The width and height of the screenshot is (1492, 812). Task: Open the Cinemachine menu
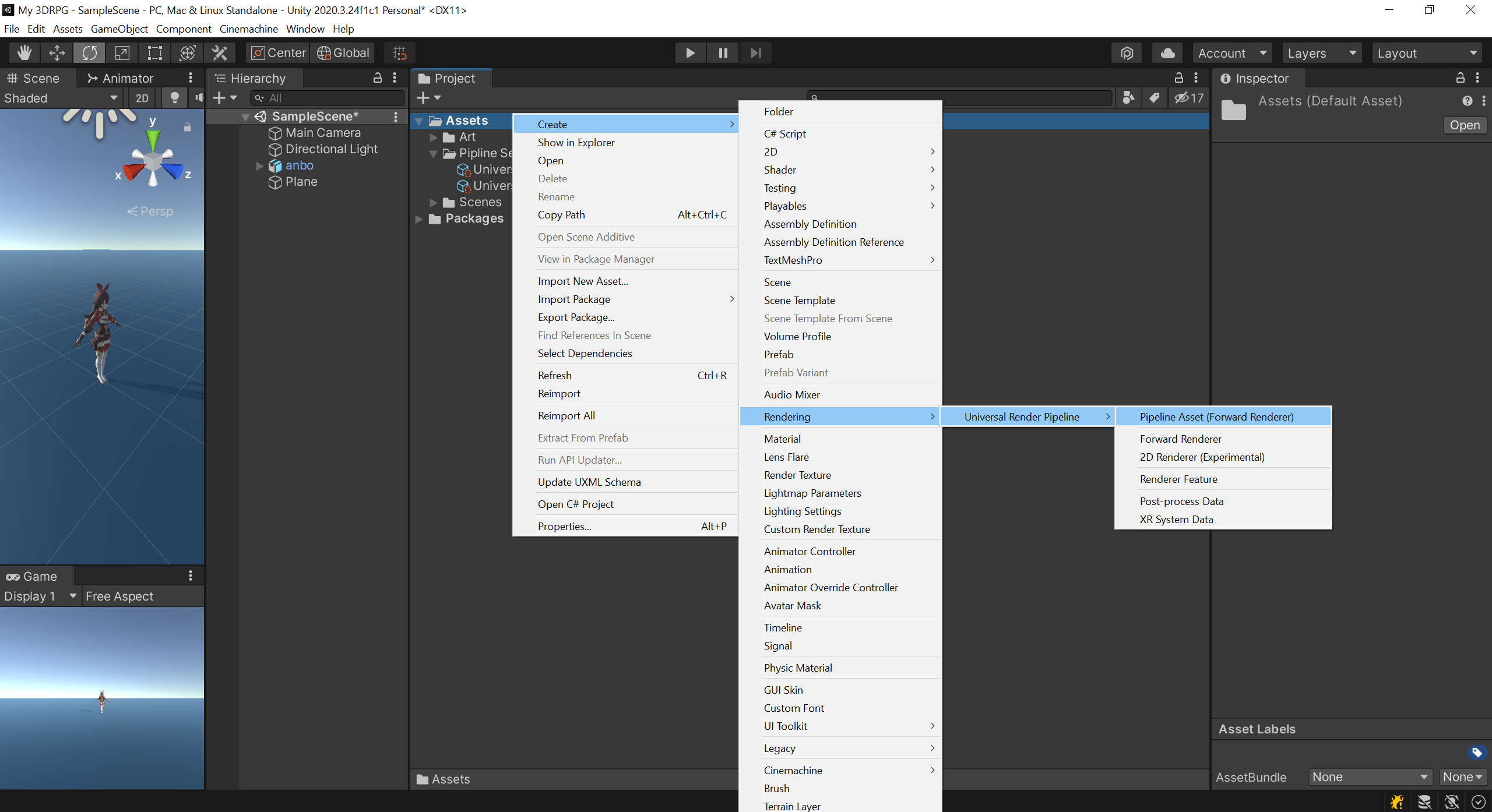[x=248, y=29]
